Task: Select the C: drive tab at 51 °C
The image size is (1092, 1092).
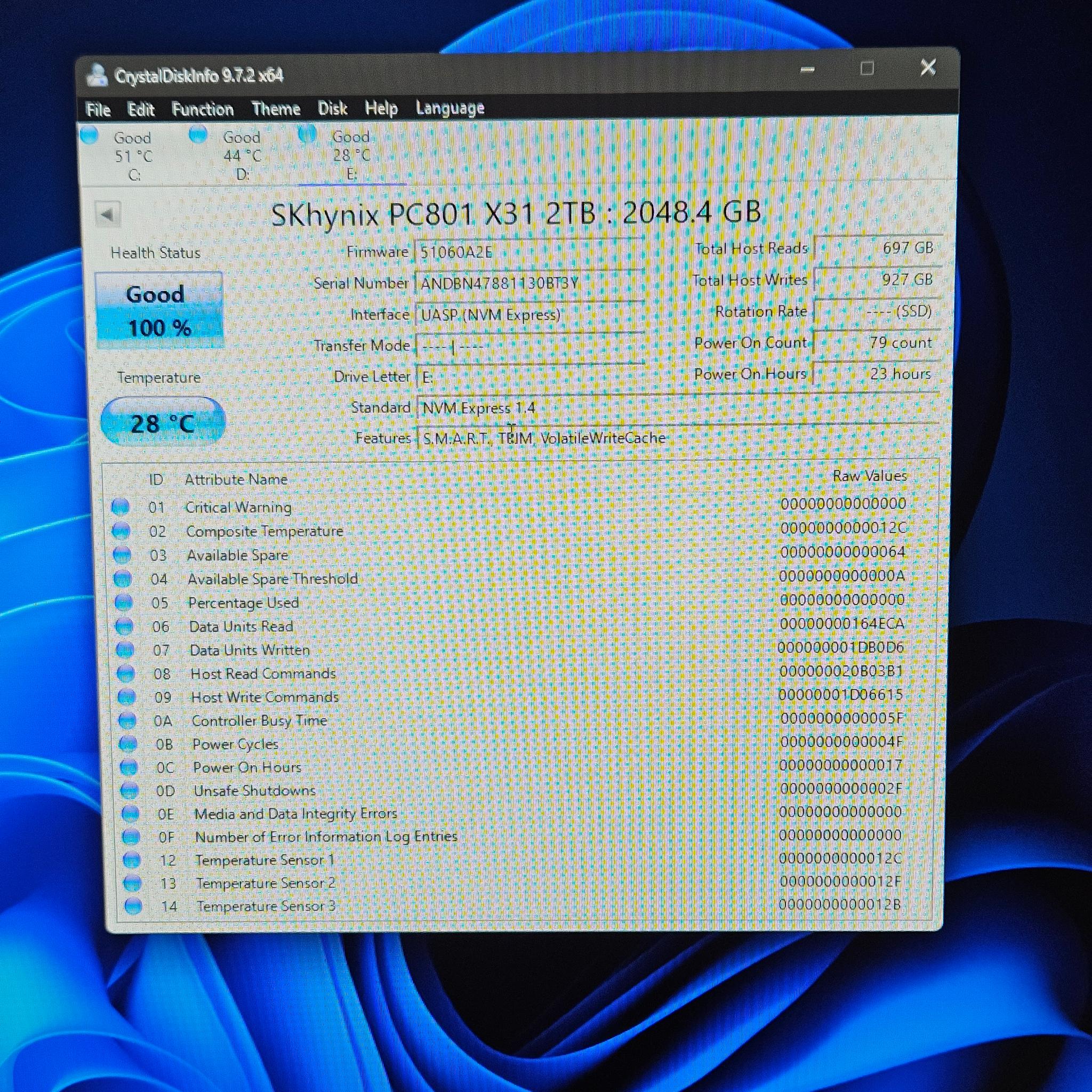Action: pyautogui.click(x=133, y=156)
